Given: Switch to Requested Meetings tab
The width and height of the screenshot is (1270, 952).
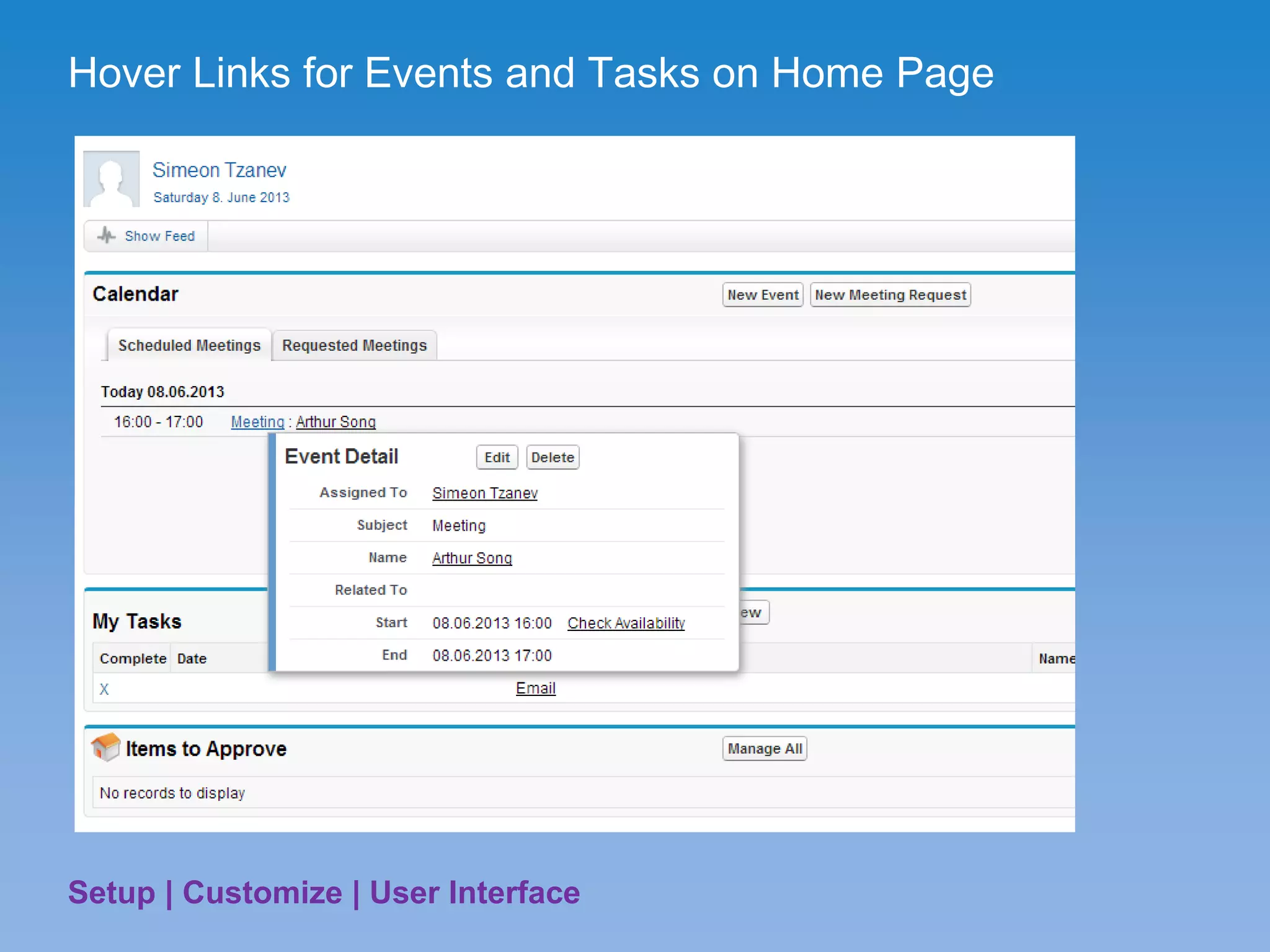Looking at the screenshot, I should coord(355,345).
